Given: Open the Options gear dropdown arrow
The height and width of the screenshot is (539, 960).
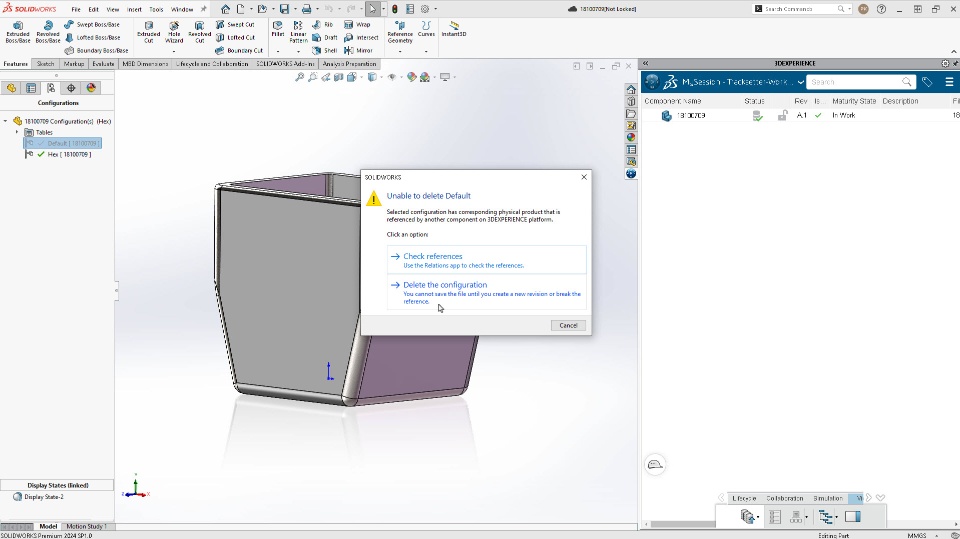Looking at the screenshot, I should 435,9.
